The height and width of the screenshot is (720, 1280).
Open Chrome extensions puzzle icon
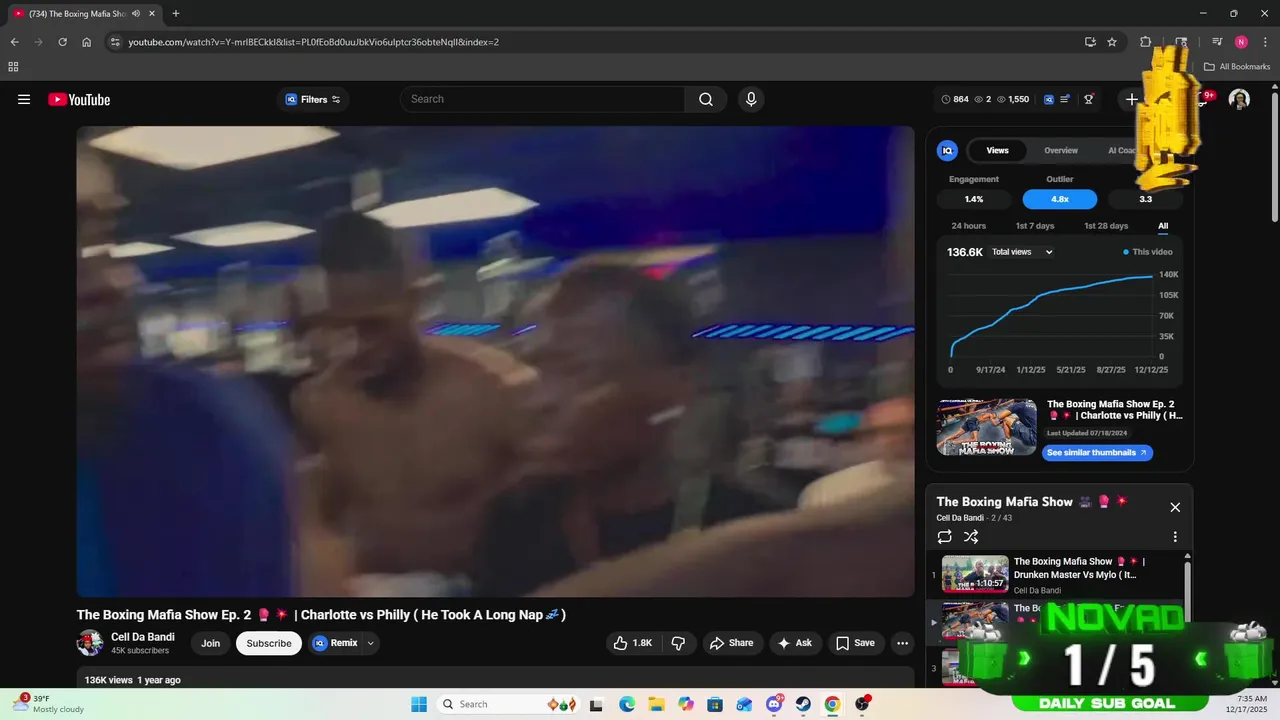pyautogui.click(x=1145, y=42)
